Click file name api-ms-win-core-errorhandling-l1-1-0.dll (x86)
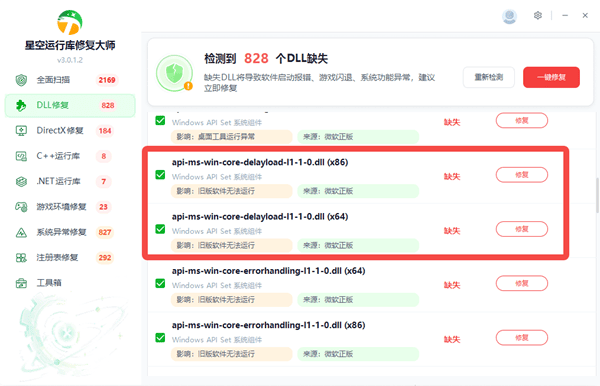600x386 pixels. click(269, 325)
